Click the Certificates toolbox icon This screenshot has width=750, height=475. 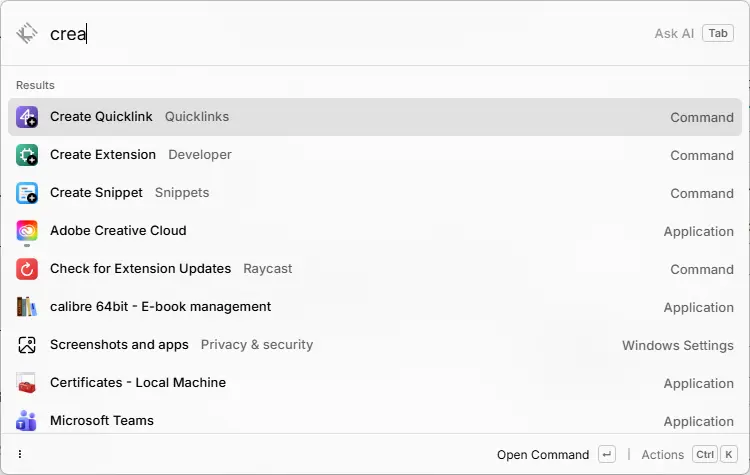(x=27, y=383)
